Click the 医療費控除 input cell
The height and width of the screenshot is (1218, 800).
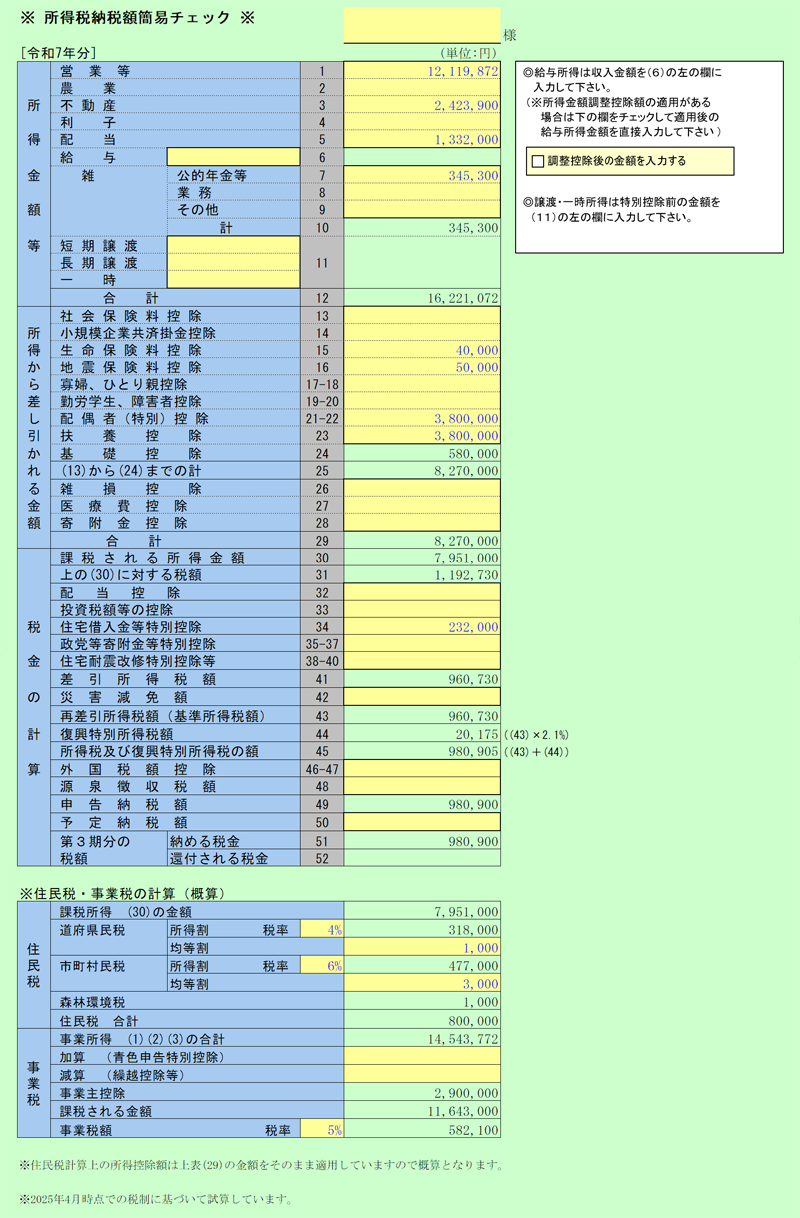click(x=422, y=506)
